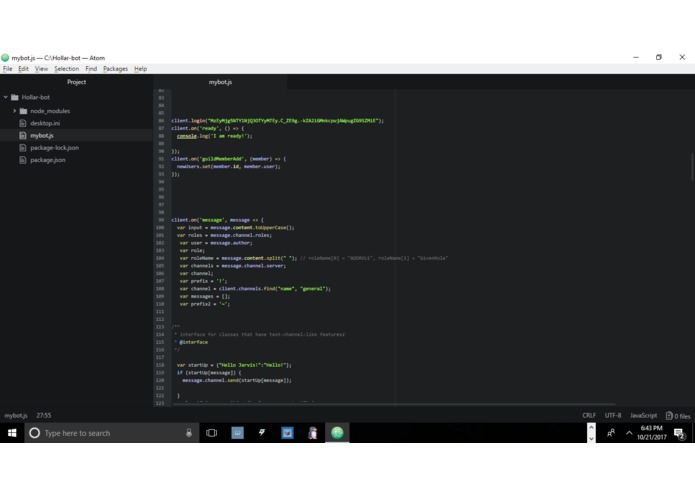Open the Find menu
Viewport: 695px width, 494px height.
[91, 69]
